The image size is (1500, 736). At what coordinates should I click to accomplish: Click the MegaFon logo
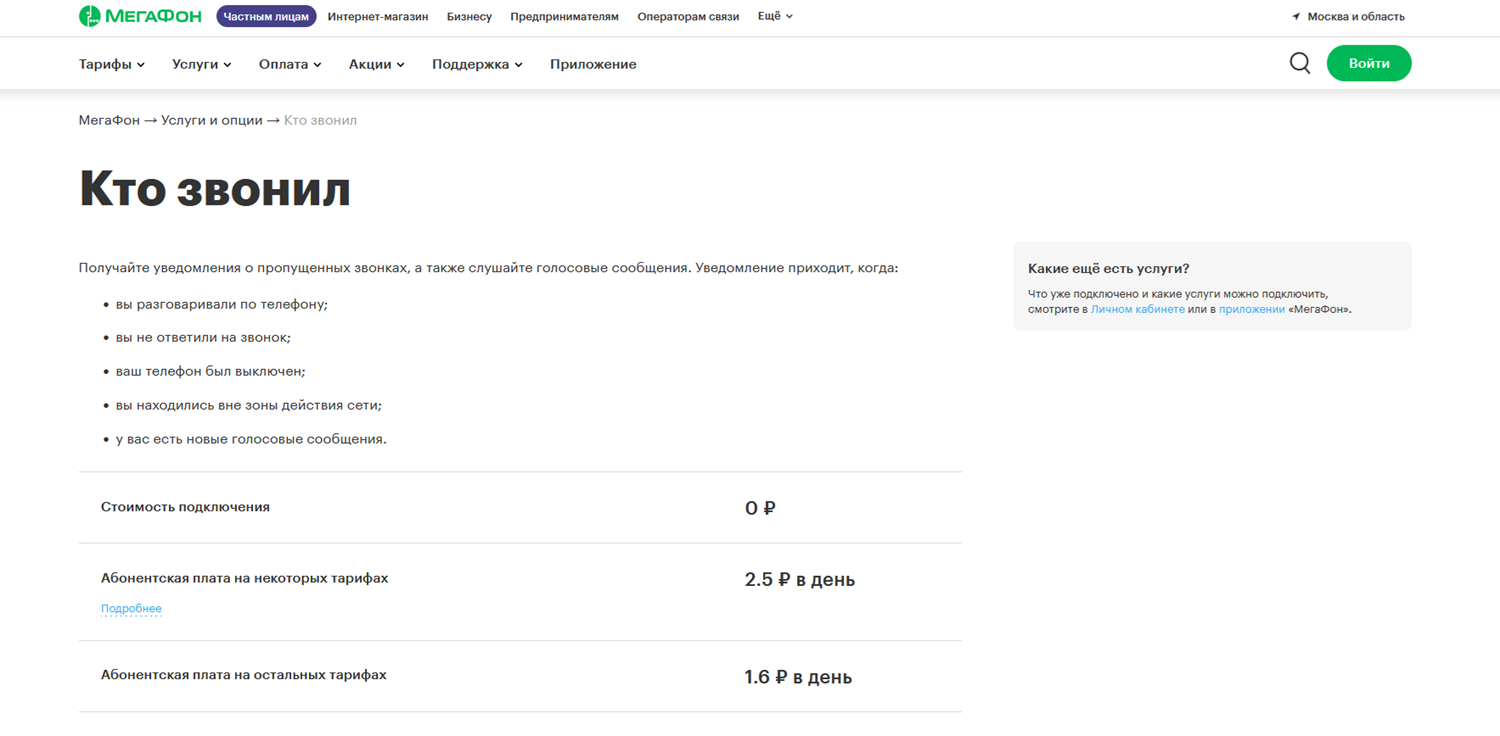[x=140, y=16]
